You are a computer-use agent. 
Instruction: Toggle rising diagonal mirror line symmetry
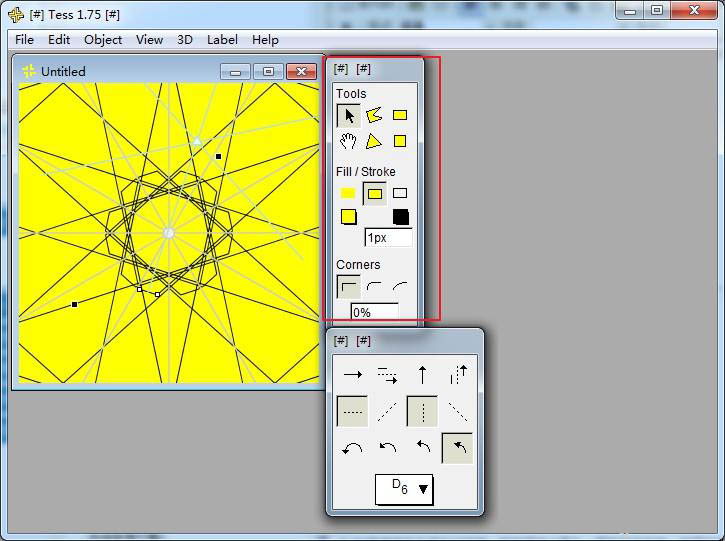387,411
